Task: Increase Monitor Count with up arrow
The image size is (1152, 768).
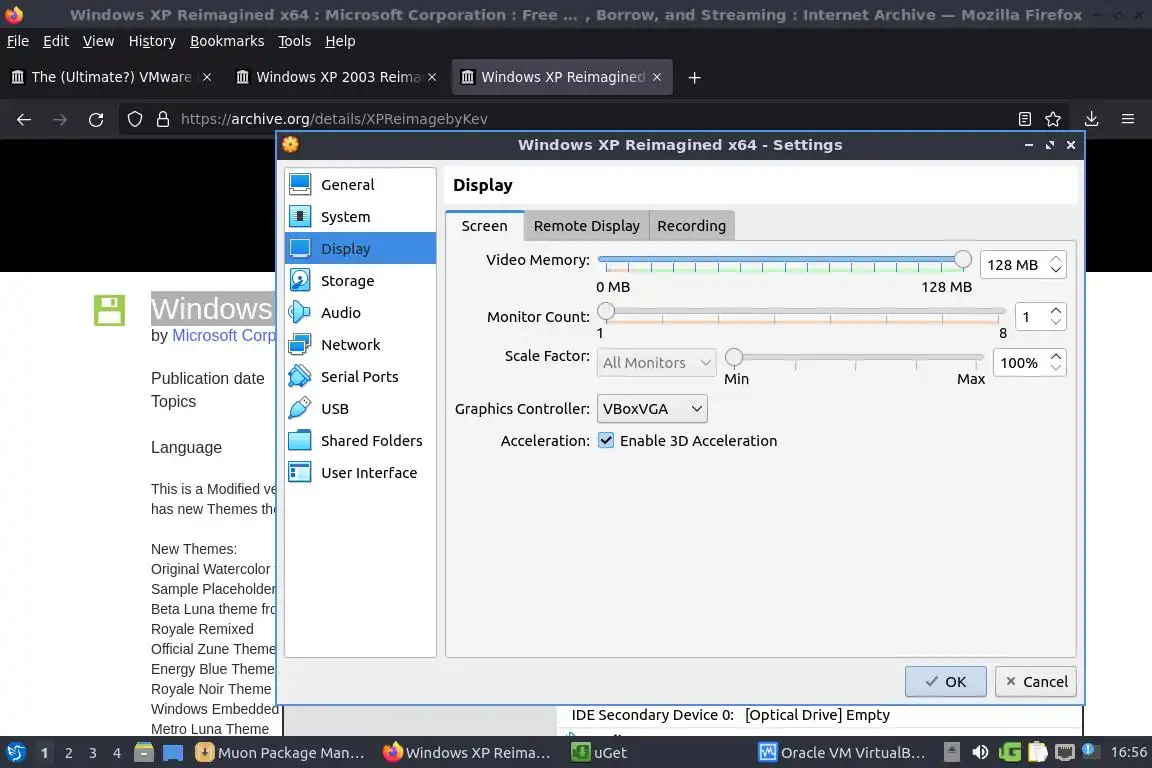Action: pos(1056,311)
